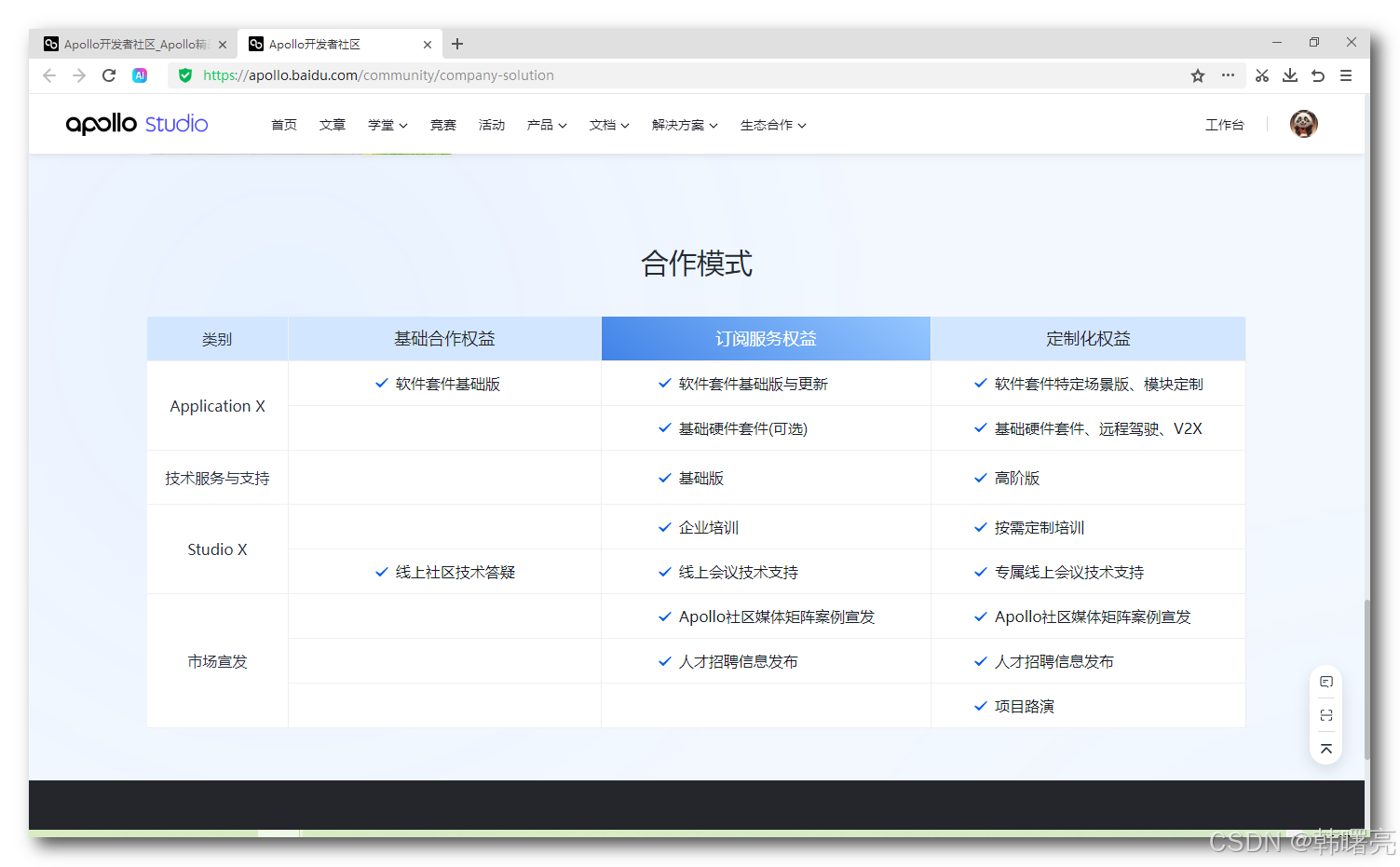This screenshot has height=867, width=1400.
Task: Minimize the browser window
Action: 1277,42
